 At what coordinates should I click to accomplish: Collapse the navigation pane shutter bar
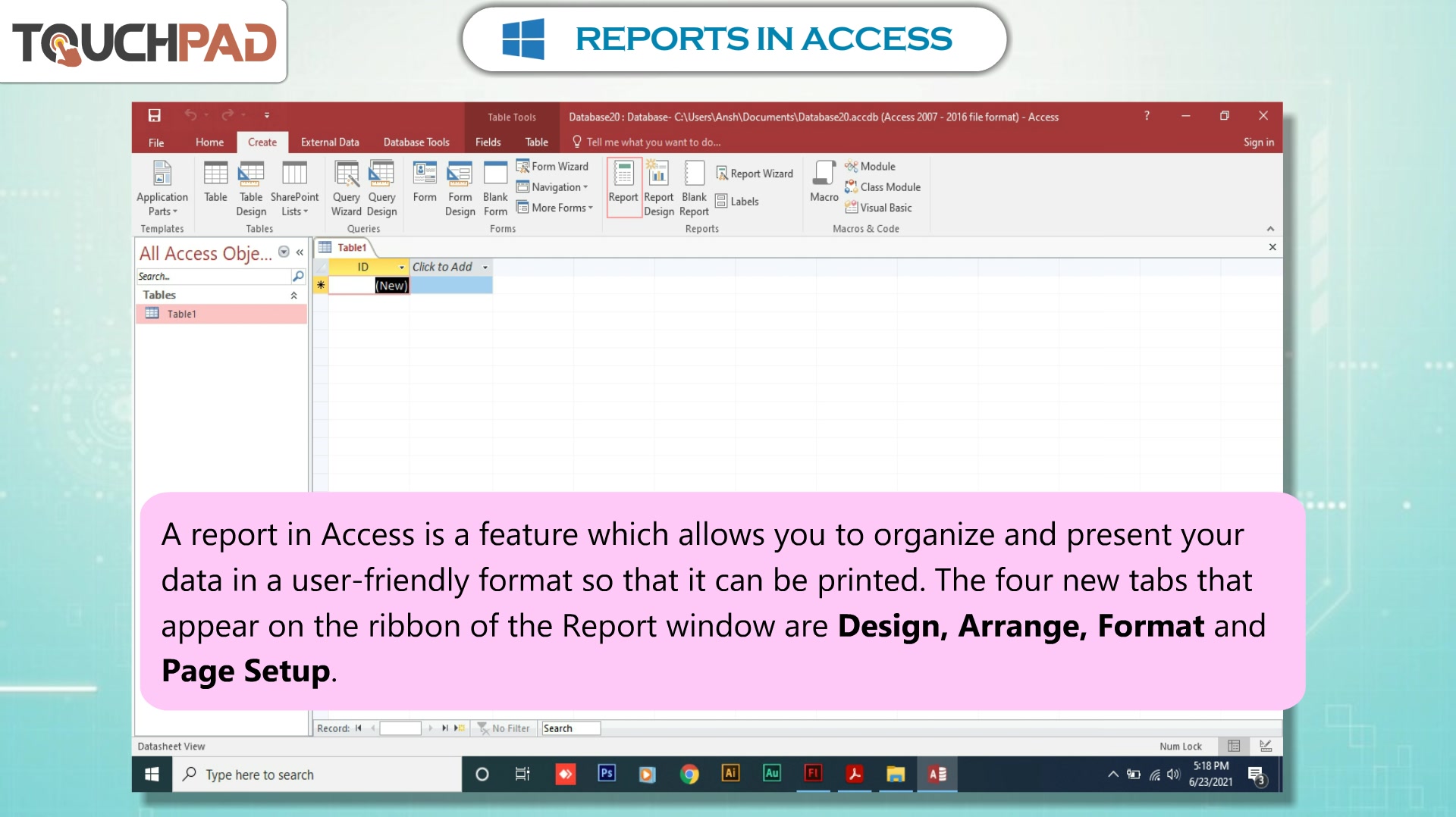(300, 252)
